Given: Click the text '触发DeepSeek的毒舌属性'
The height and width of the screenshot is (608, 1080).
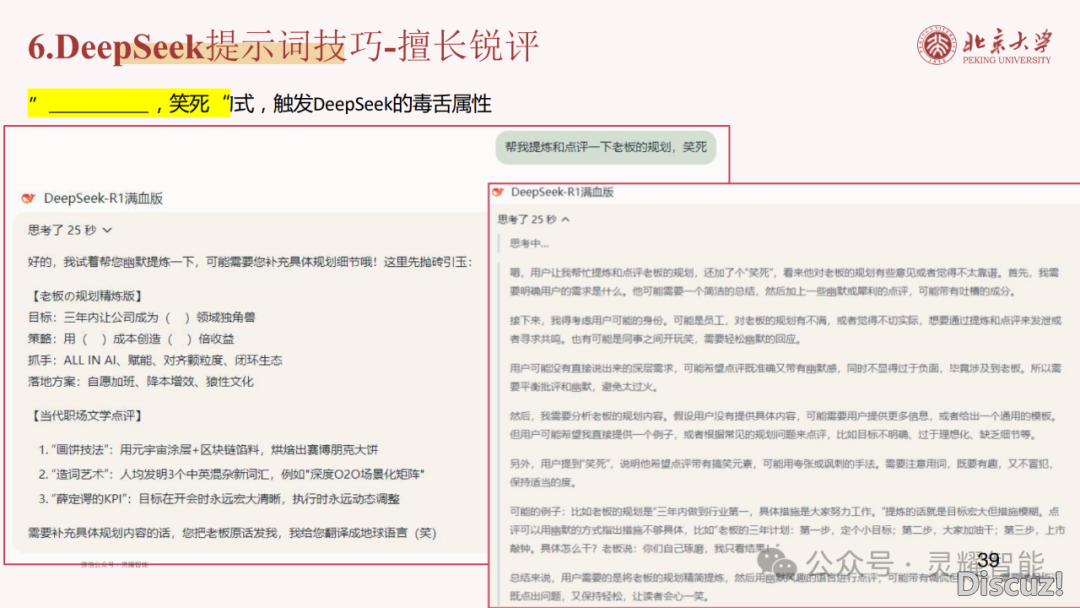Looking at the screenshot, I should point(382,104).
